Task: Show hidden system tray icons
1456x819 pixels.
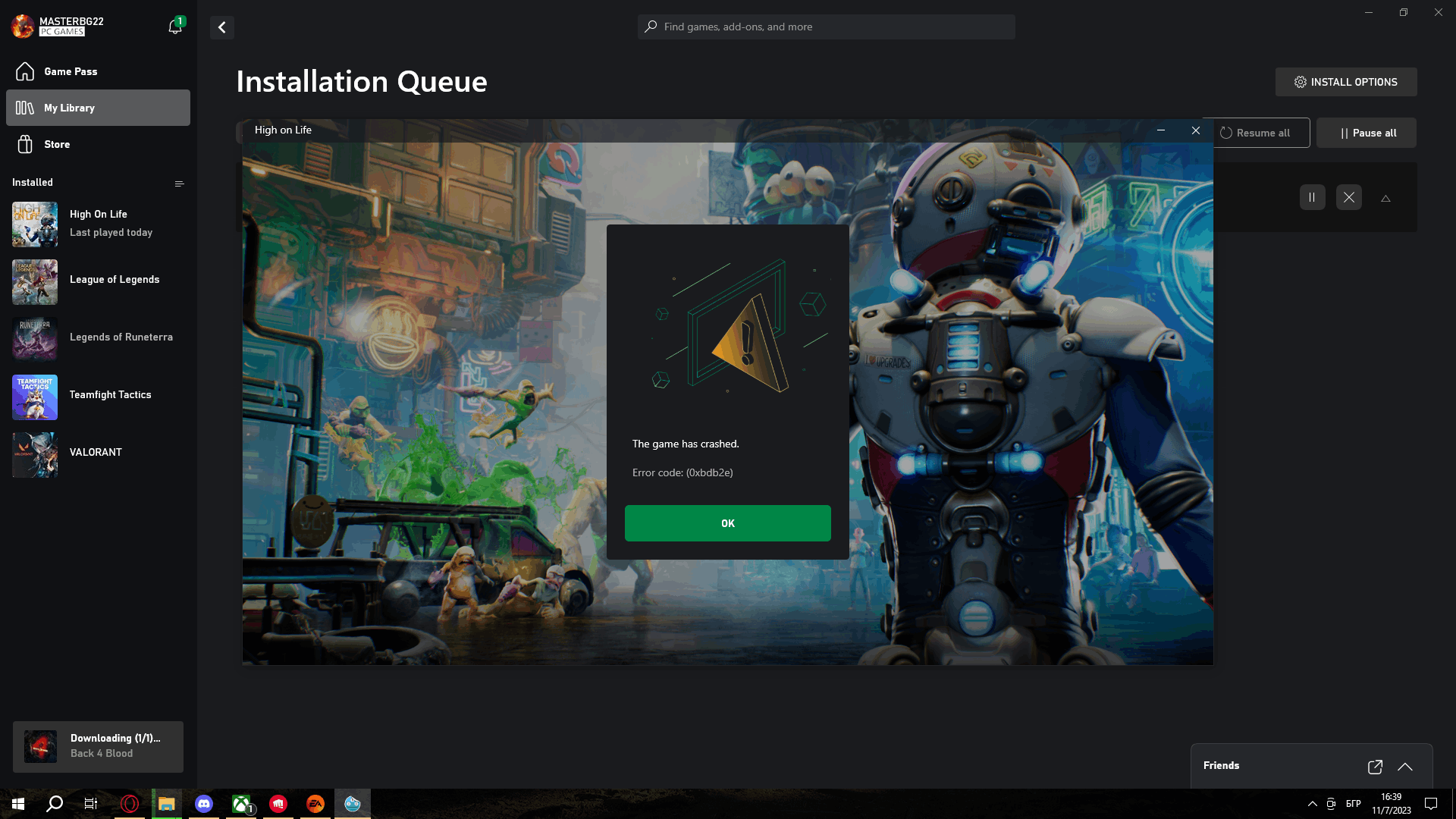Action: tap(1313, 804)
